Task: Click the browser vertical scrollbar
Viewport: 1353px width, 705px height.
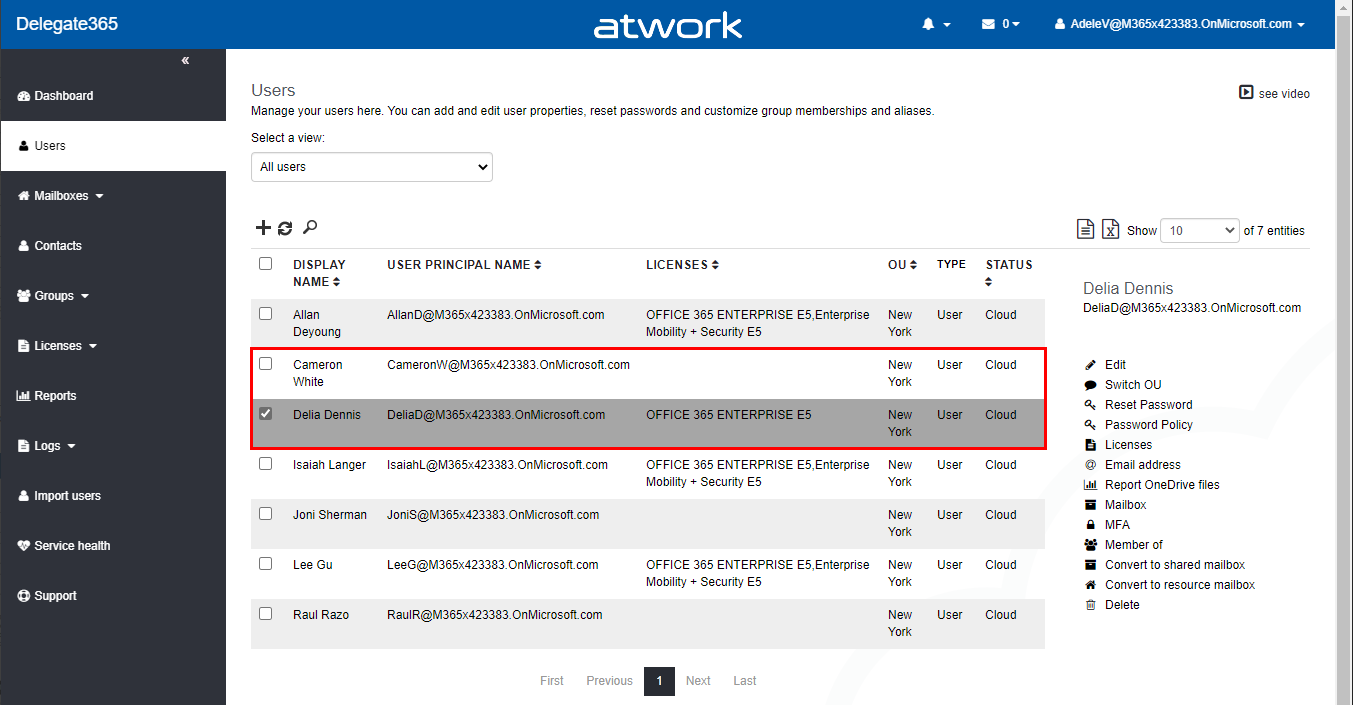Action: 1344,352
